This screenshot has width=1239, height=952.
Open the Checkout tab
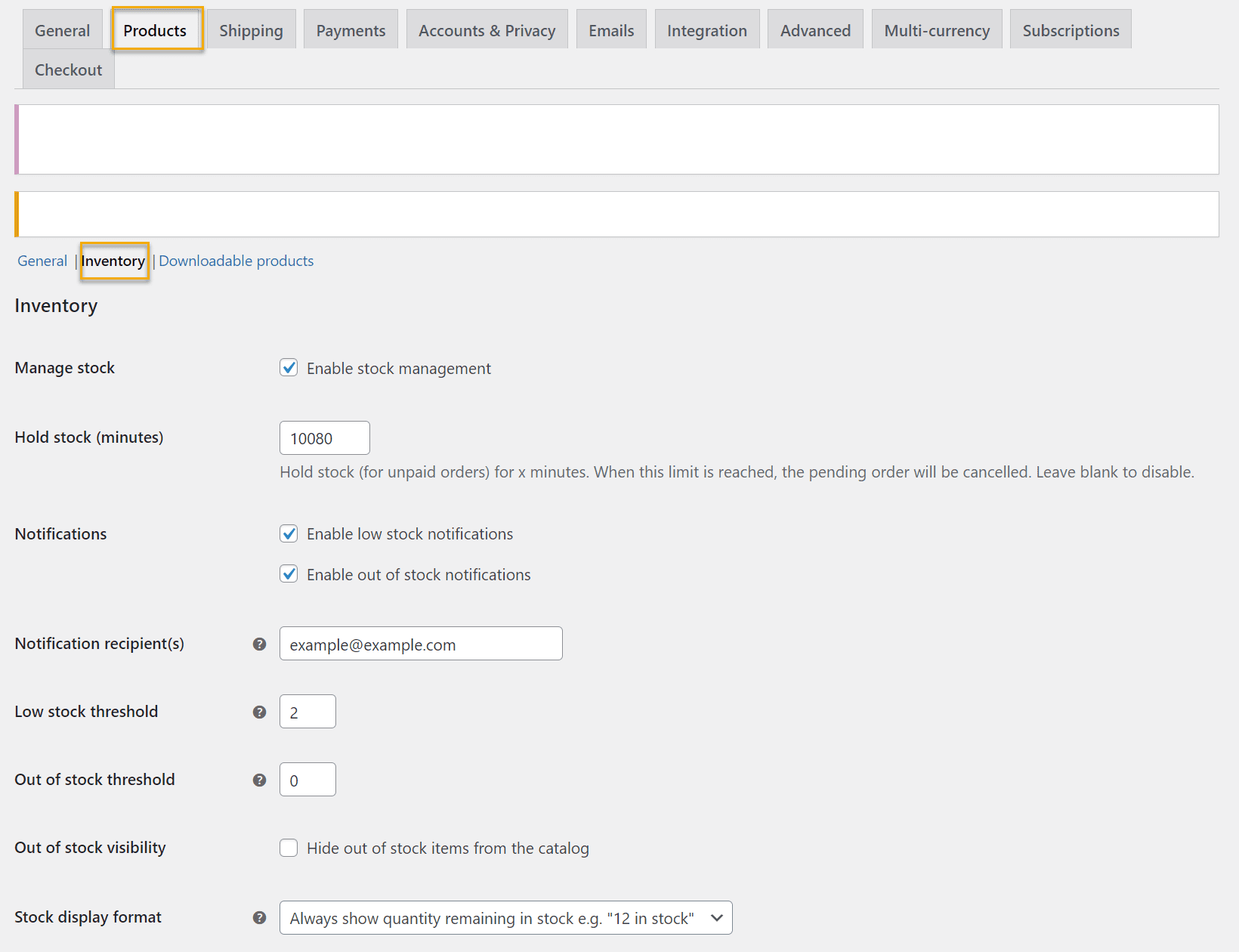68,70
